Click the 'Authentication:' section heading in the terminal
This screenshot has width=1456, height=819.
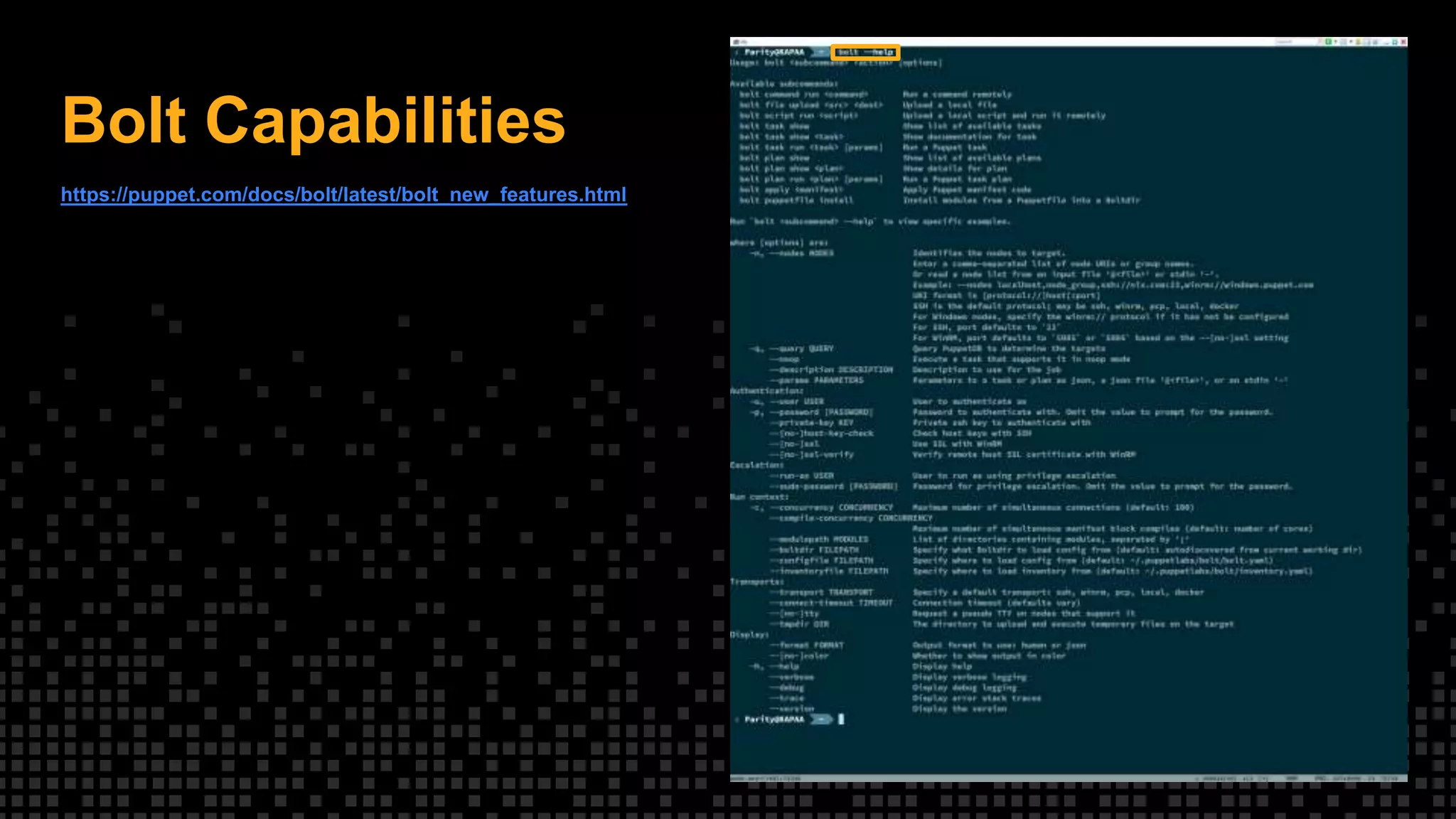pyautogui.click(x=766, y=391)
